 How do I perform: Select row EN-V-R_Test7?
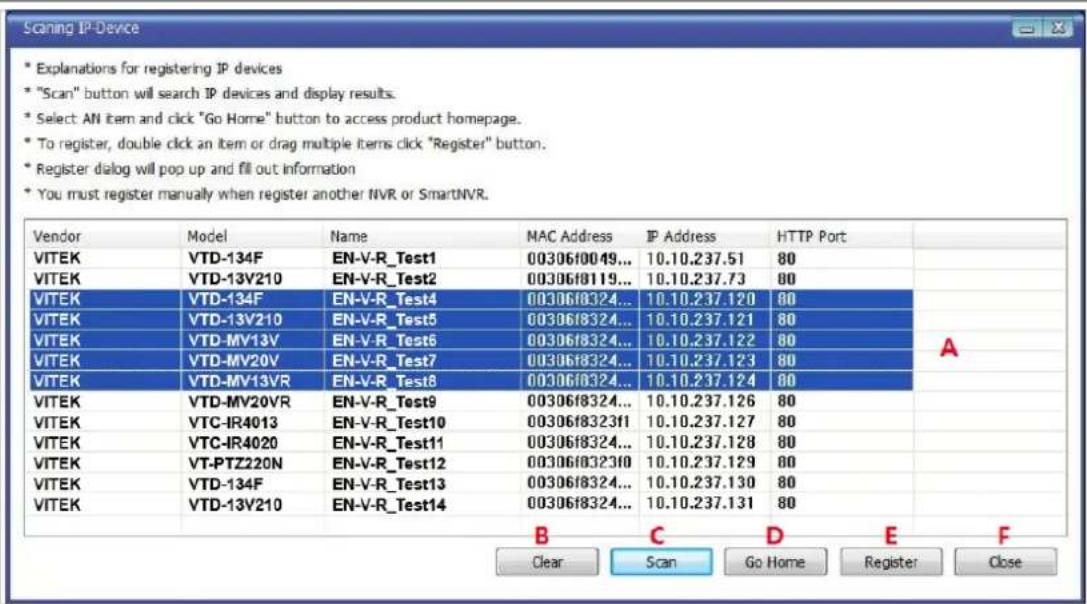click(470, 361)
